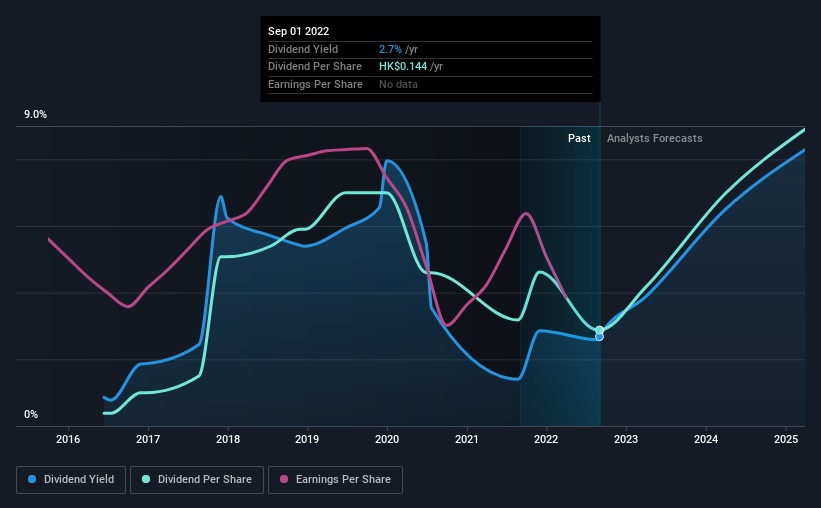Click the 2021 x-axis label

point(467,439)
